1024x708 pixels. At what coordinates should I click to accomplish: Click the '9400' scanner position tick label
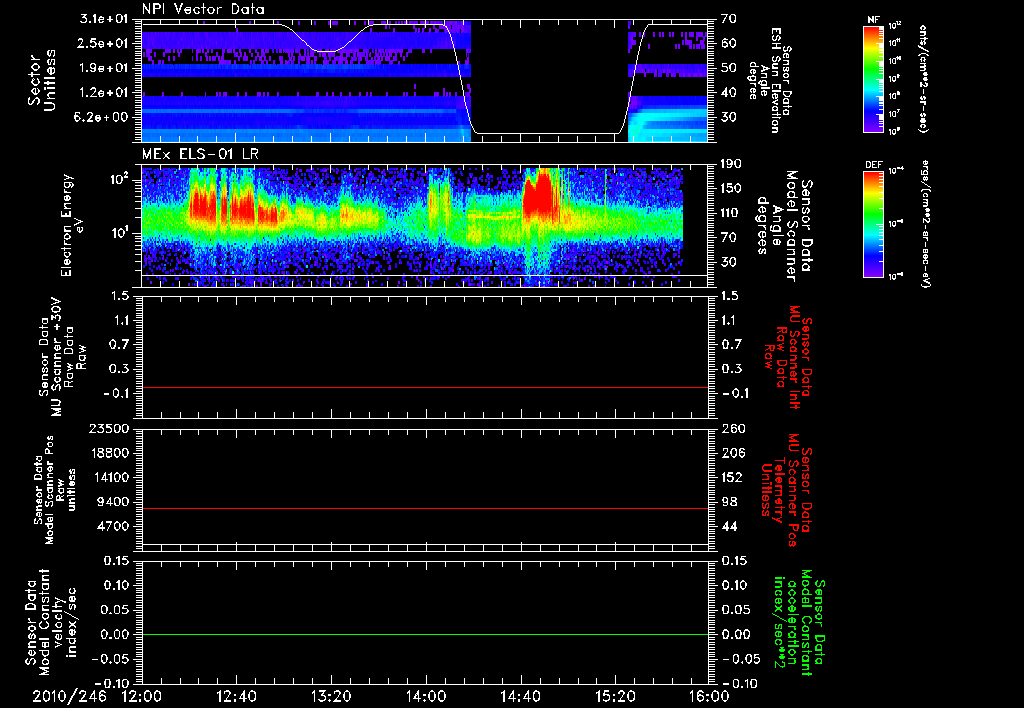tap(114, 502)
